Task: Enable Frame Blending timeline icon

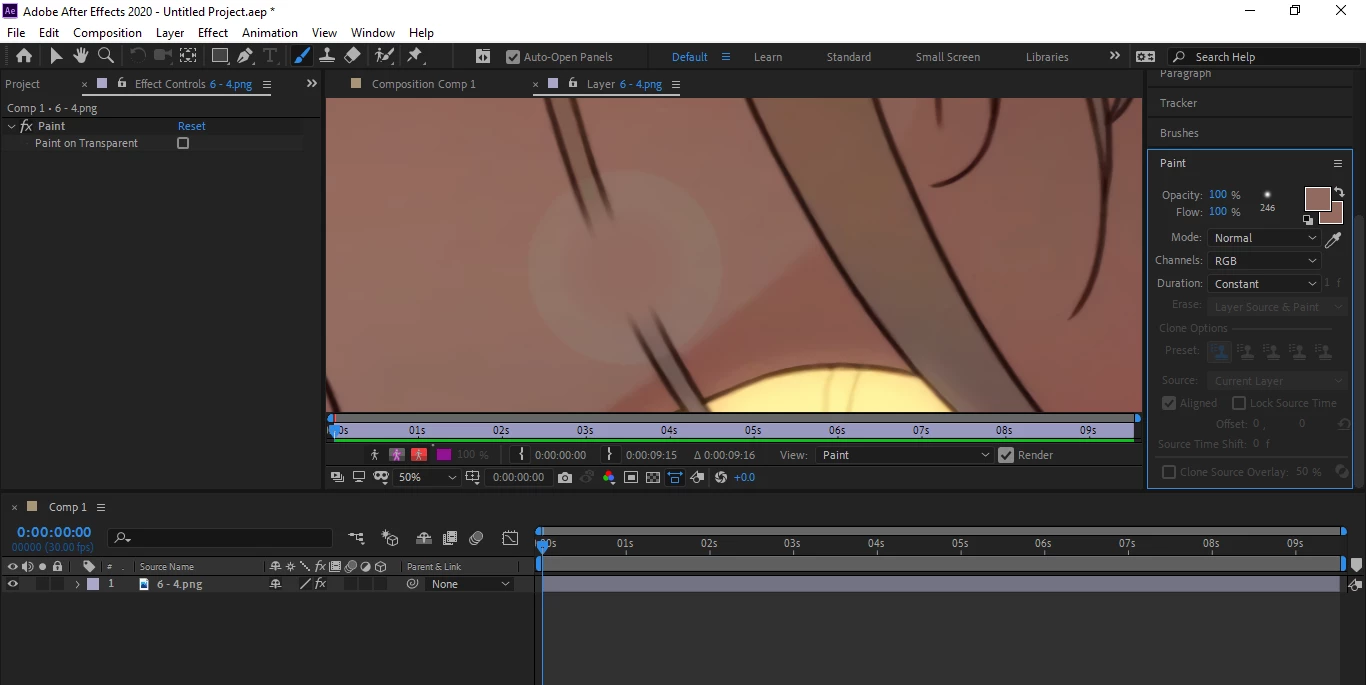Action: pos(450,538)
